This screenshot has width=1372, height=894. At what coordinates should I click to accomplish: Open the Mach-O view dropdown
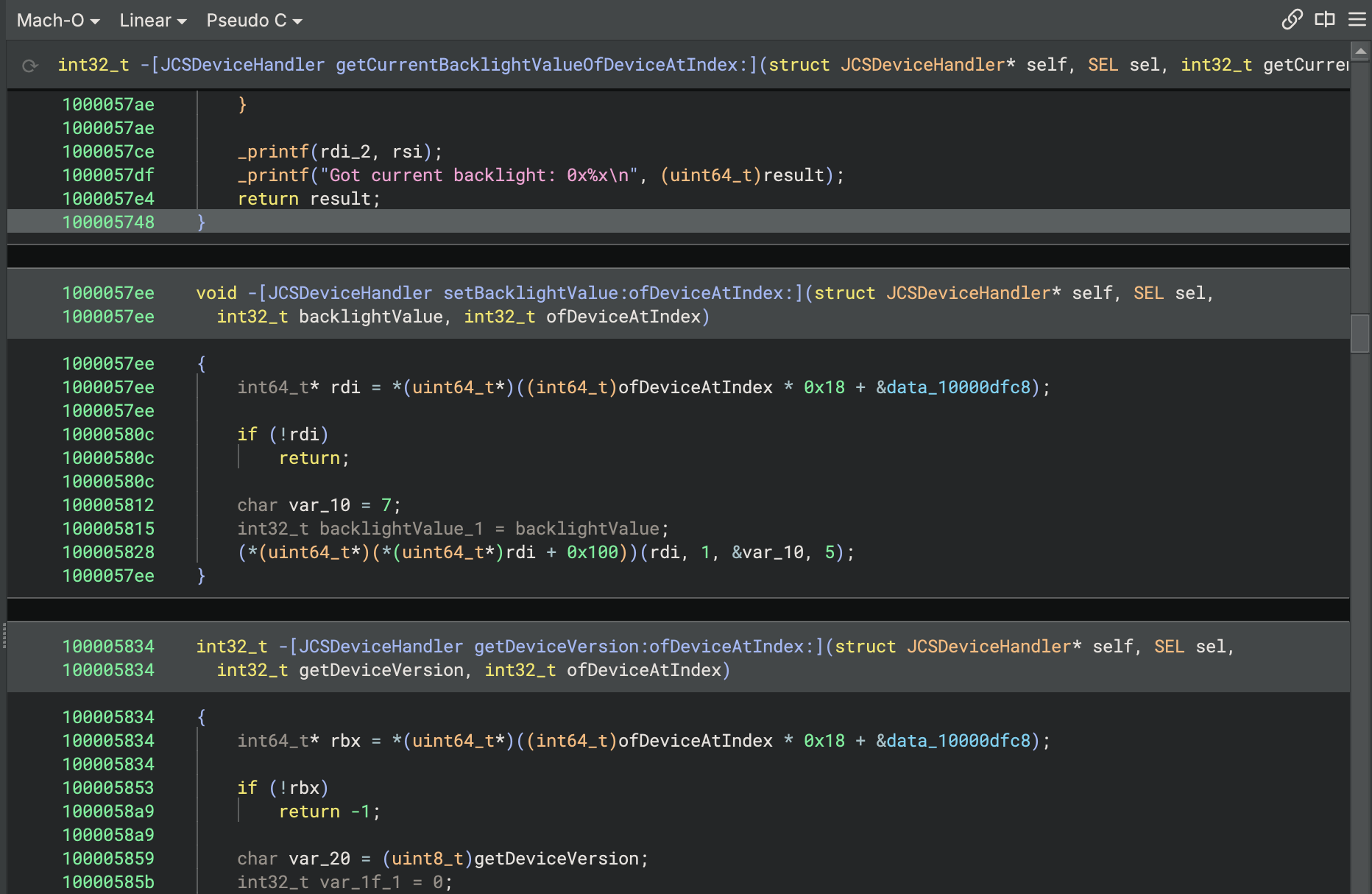click(x=58, y=21)
